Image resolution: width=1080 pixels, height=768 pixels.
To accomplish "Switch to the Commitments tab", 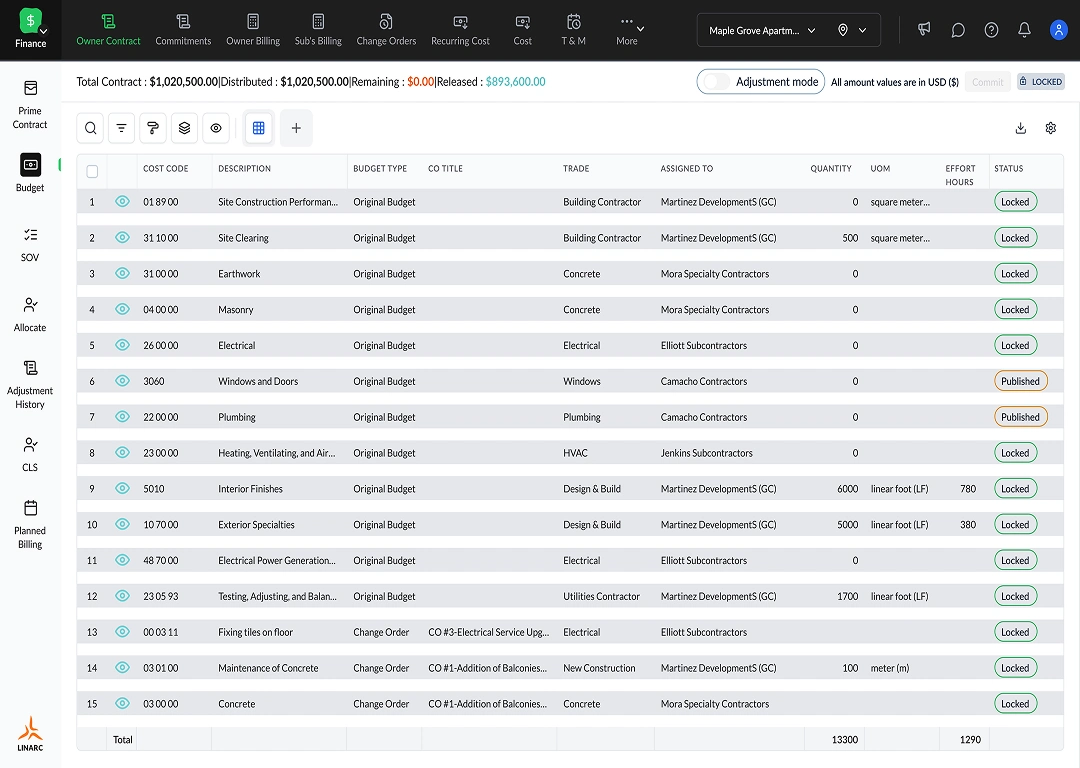I will click(183, 30).
